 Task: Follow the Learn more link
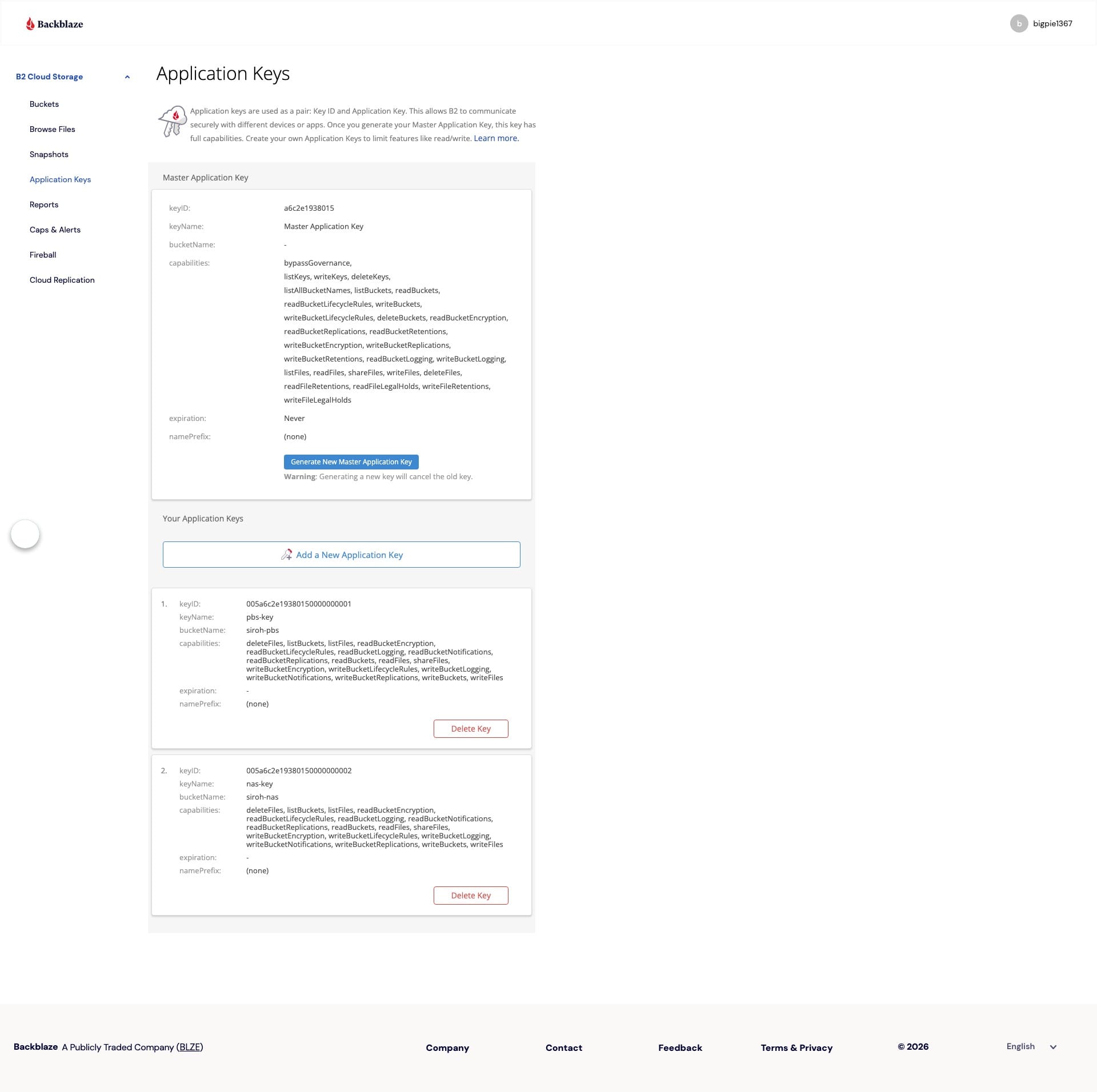pyautogui.click(x=496, y=138)
